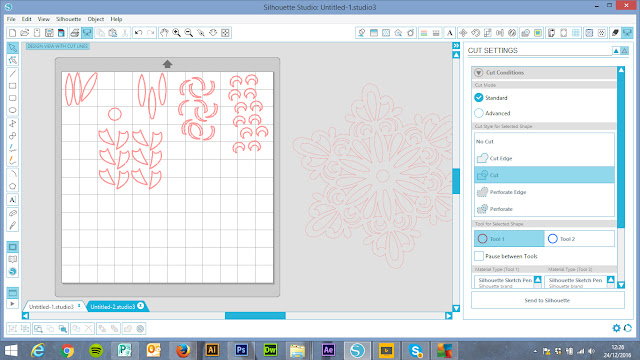Open Google Chrome from the taskbar
The width and height of the screenshot is (640, 360).
tap(67, 351)
